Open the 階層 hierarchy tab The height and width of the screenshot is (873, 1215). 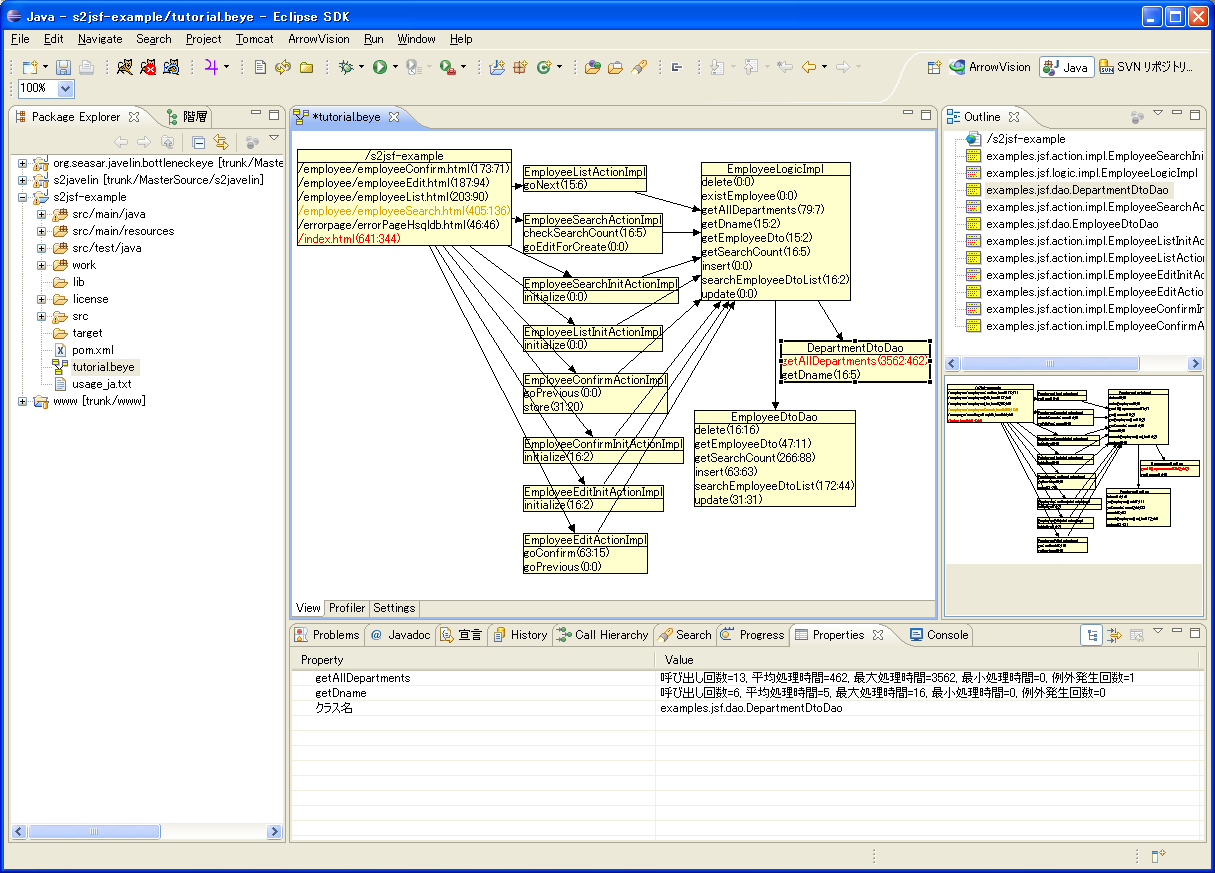tap(187, 117)
